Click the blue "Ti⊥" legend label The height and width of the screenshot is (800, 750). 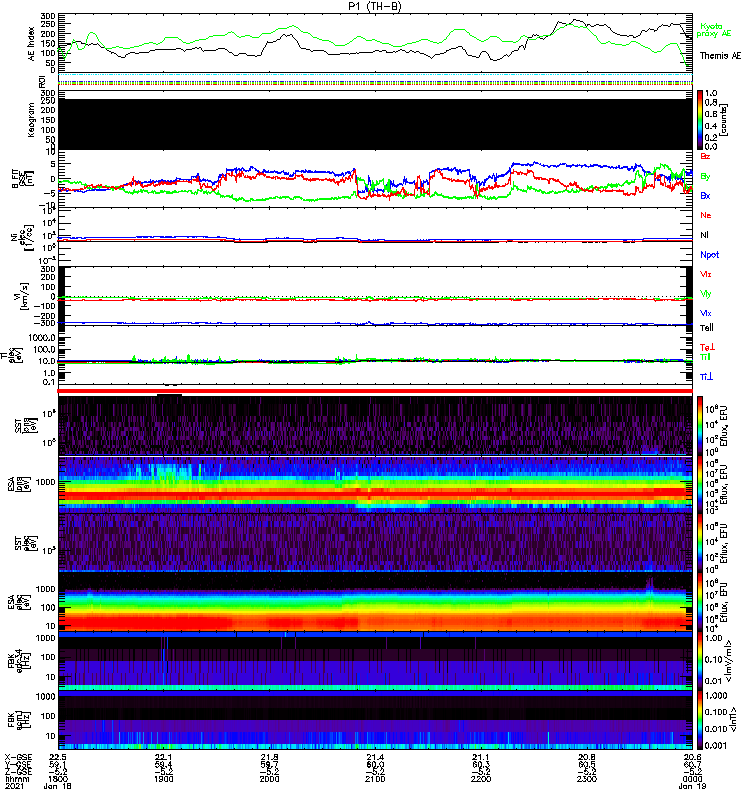tap(706, 377)
